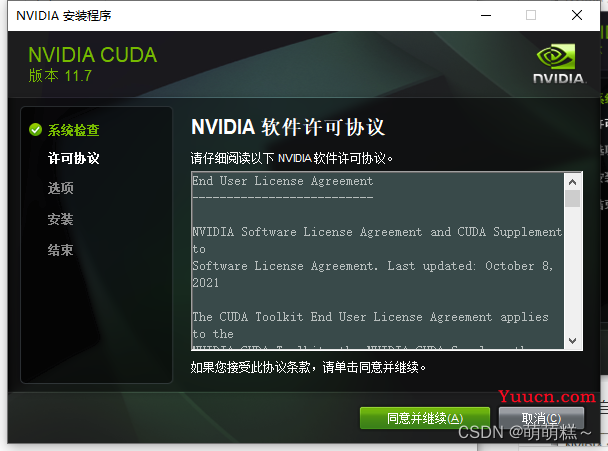Select the 结束 step in the sidebar
The image size is (608, 451).
click(61, 250)
